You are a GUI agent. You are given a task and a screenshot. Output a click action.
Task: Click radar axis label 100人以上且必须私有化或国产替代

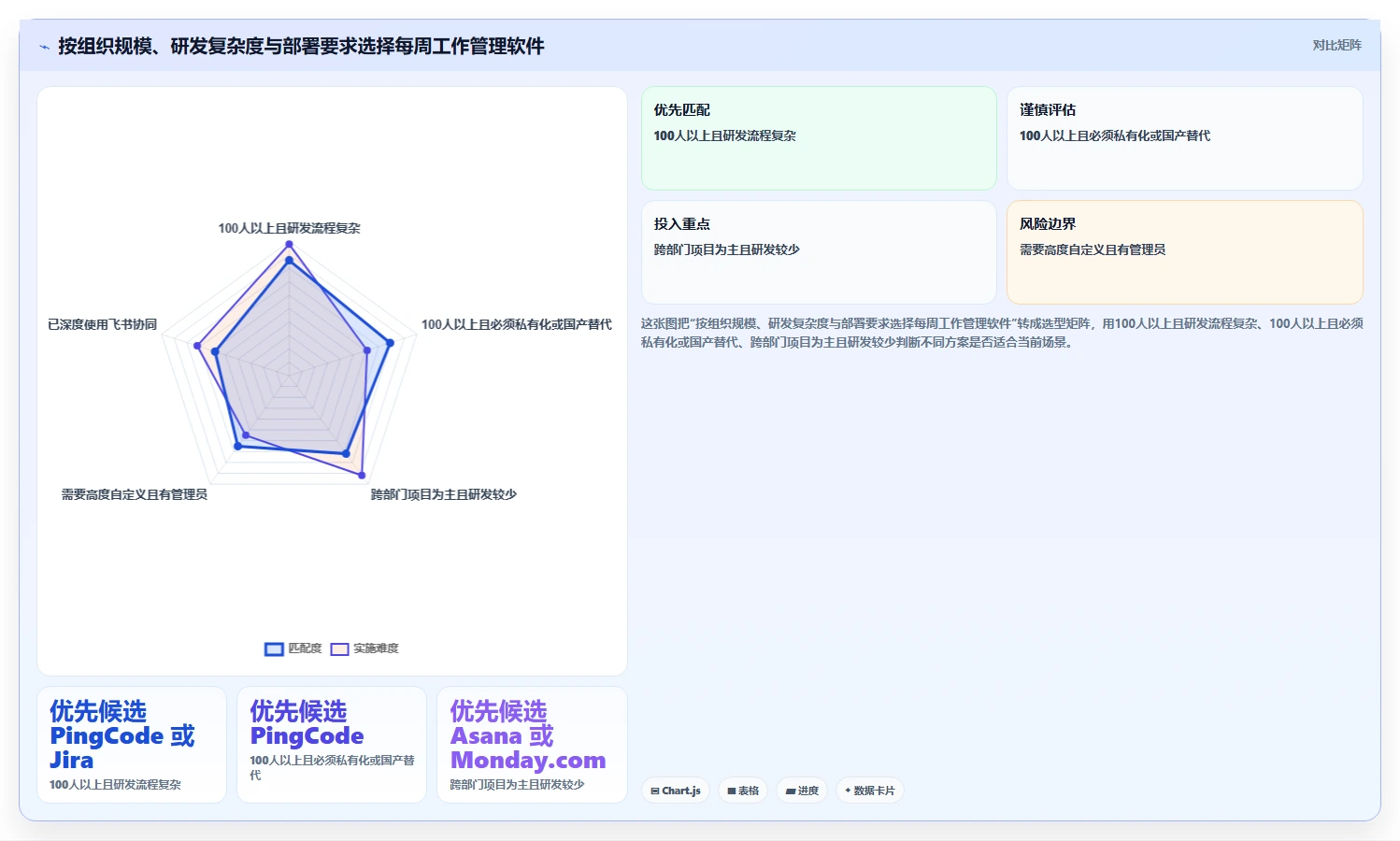[x=516, y=324]
